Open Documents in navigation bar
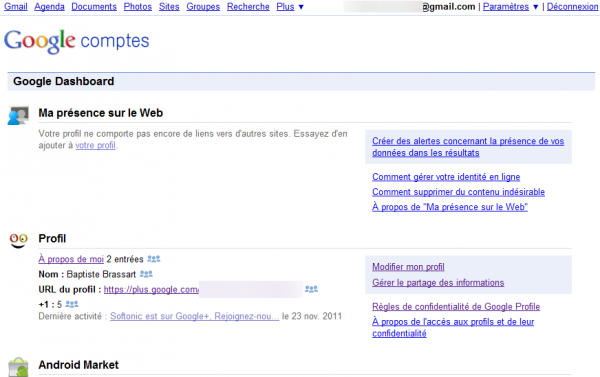The width and height of the screenshot is (600, 377). [x=94, y=7]
